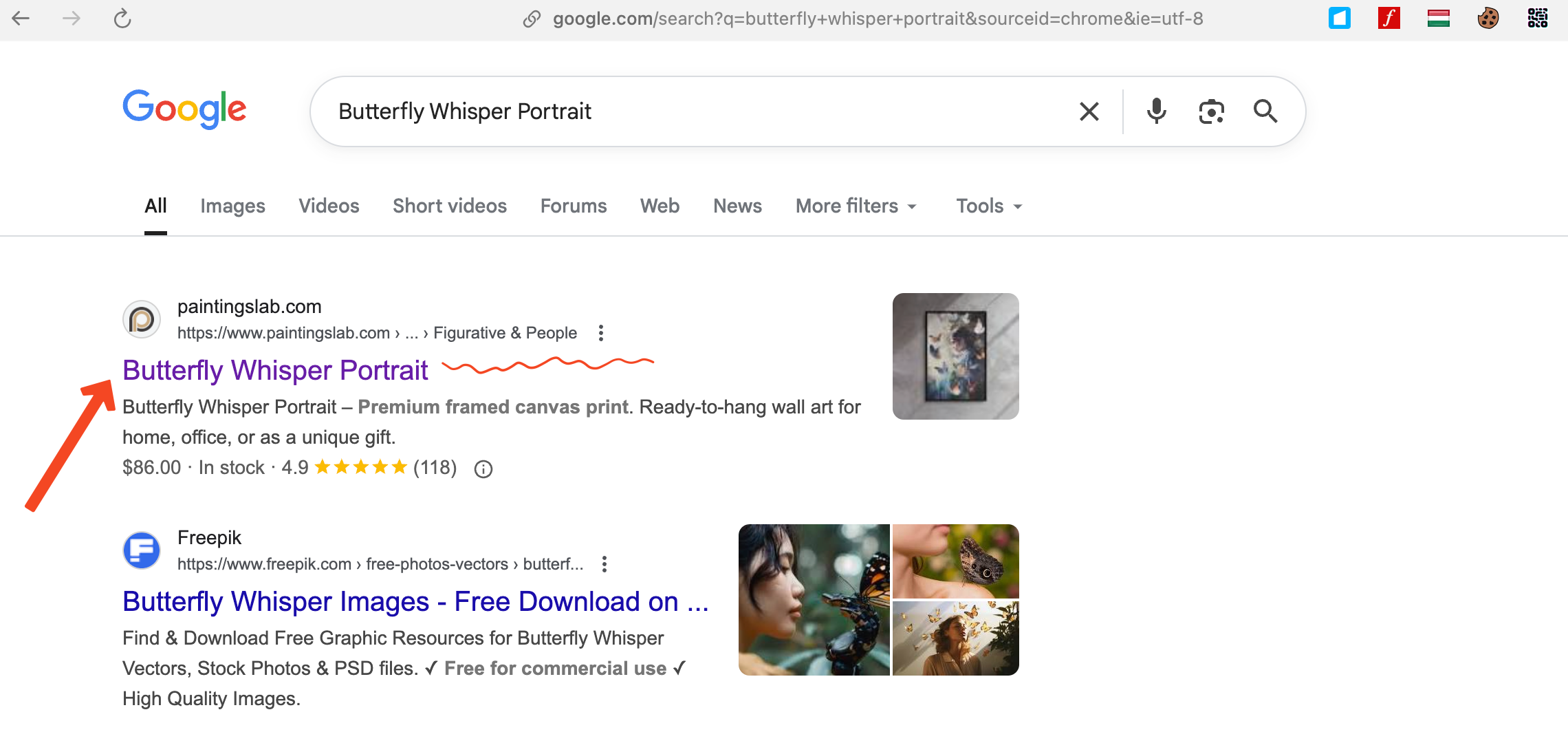The width and height of the screenshot is (1568, 754).
Task: Open more options for Freepik result
Action: coord(605,564)
